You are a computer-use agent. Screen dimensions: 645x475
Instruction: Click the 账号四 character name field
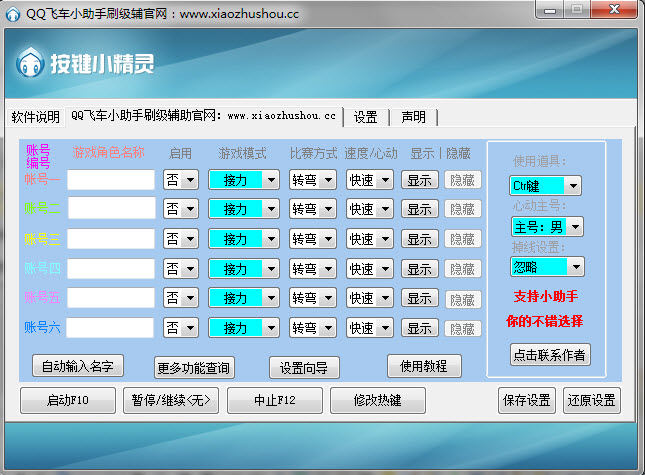pos(111,269)
